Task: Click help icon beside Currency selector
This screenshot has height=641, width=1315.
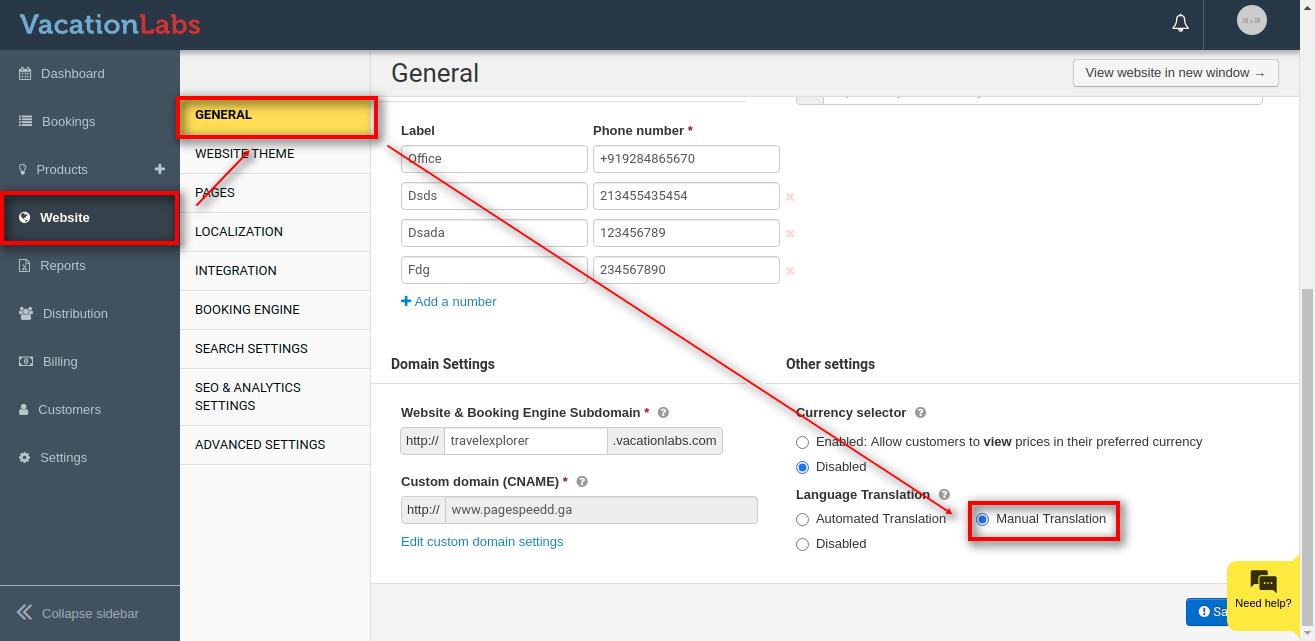Action: [x=920, y=413]
